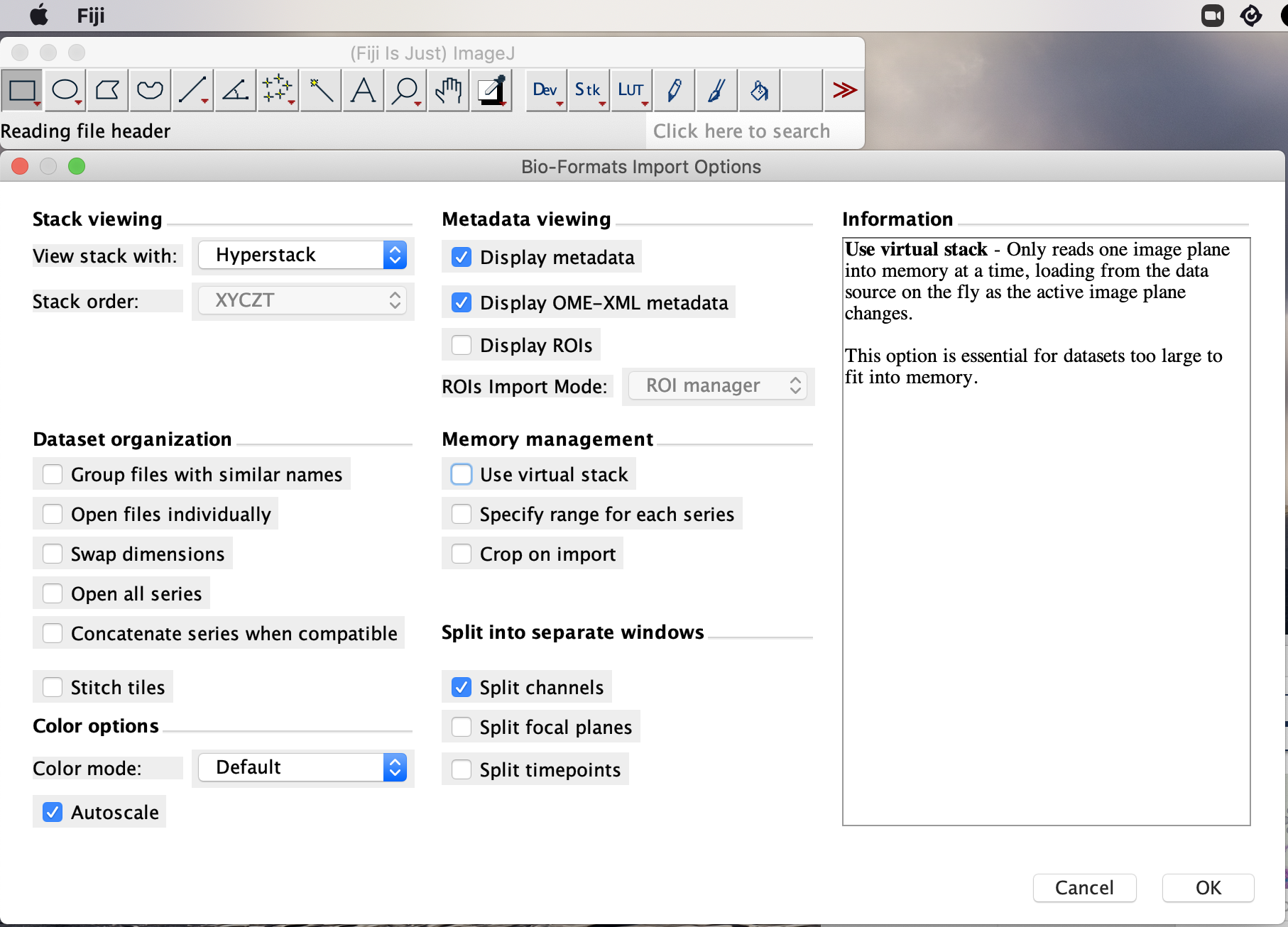Select the Wand tracing tool
Viewport: 1288px width, 927px height.
pyautogui.click(x=320, y=90)
